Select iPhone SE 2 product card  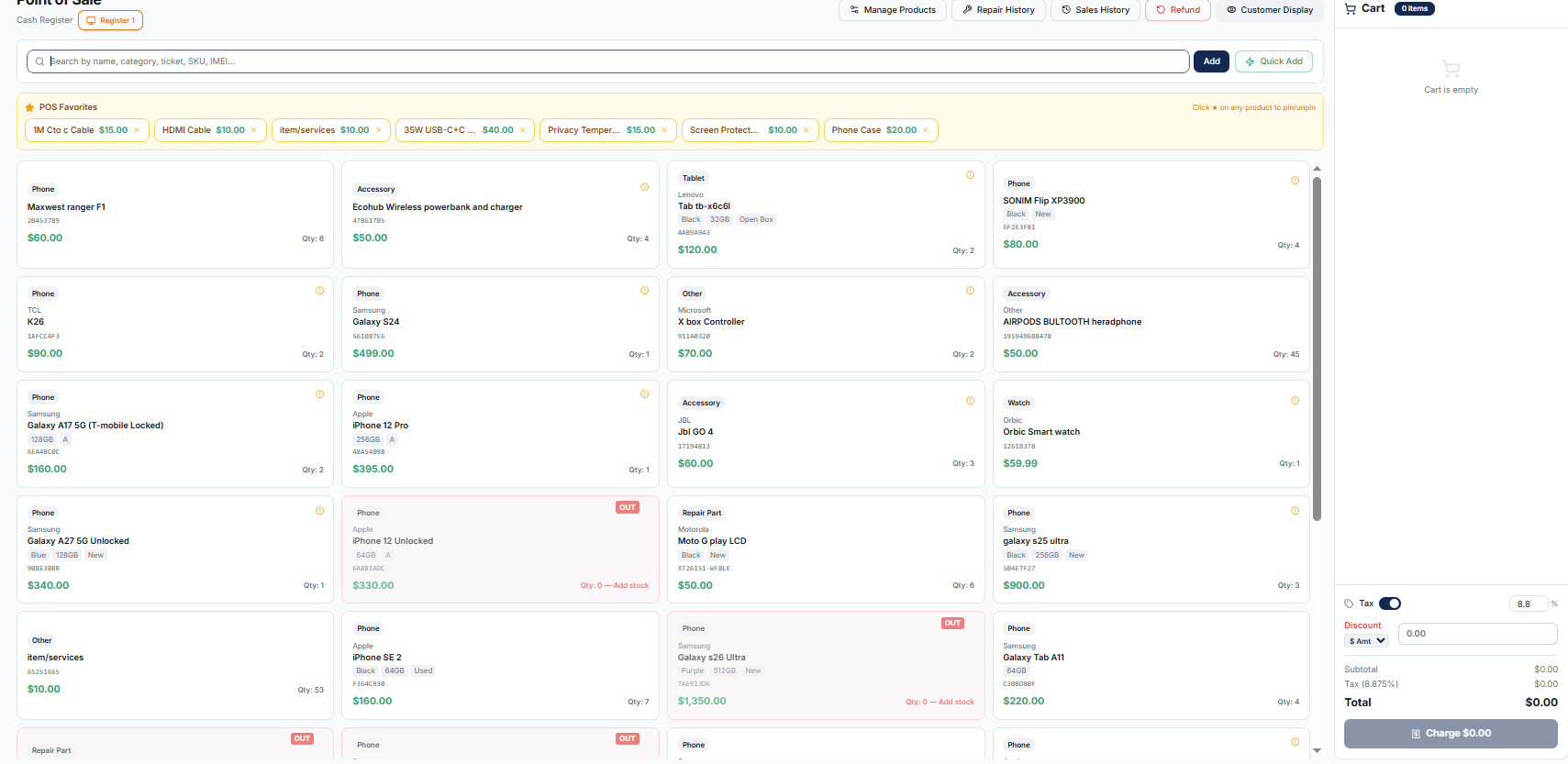pyautogui.click(x=500, y=665)
